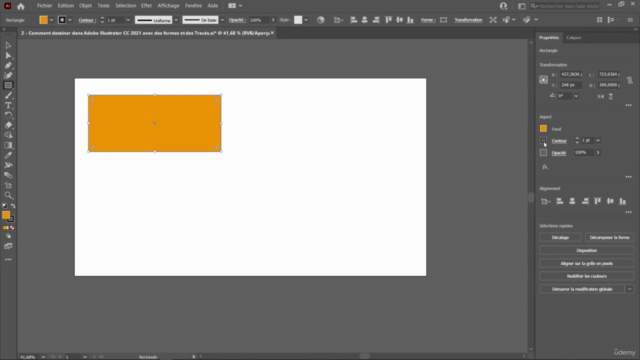The image size is (640, 360).
Task: Click the Home icon
Action: click(20, 6)
